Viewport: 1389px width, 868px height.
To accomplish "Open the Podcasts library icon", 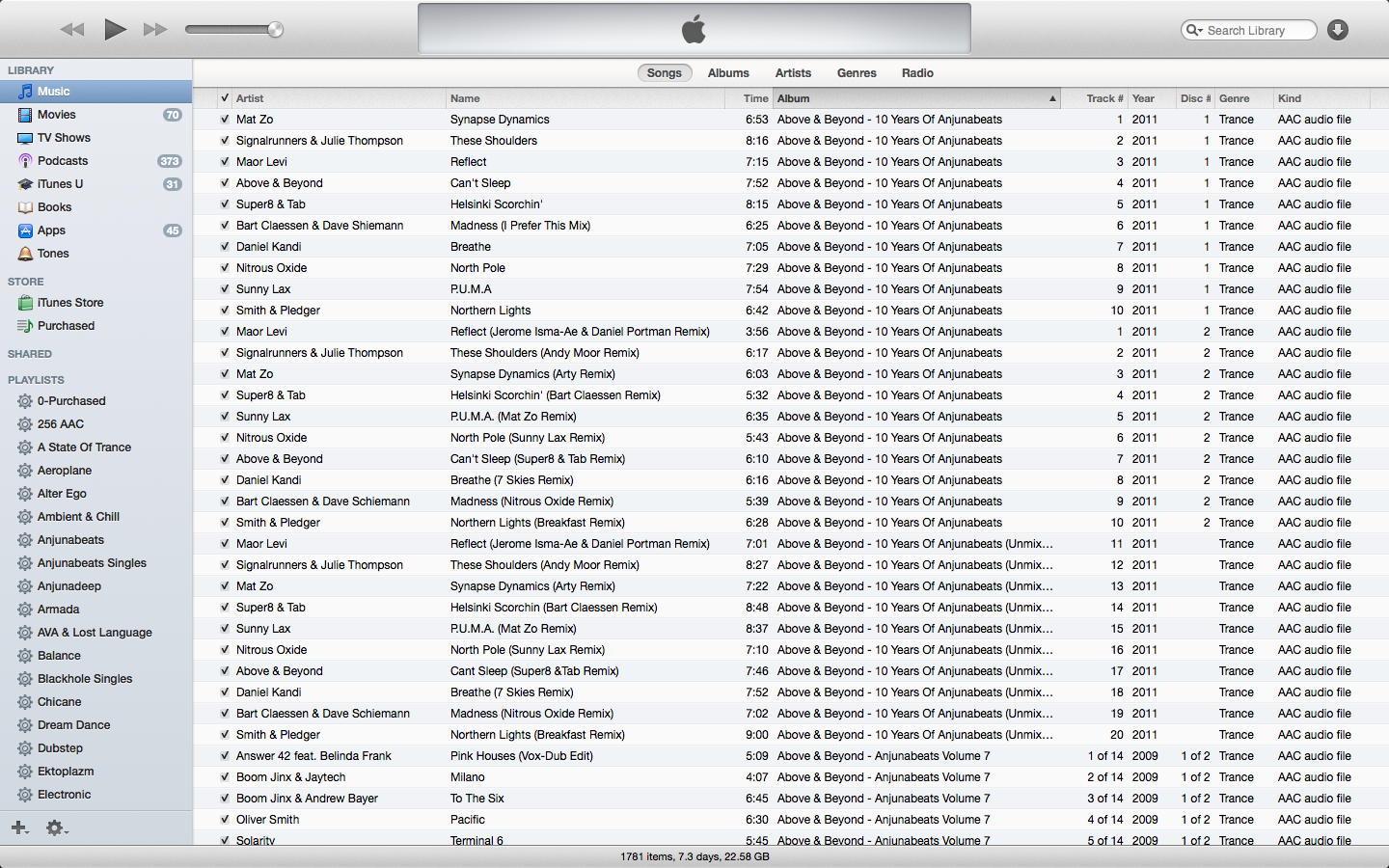I will (x=25, y=161).
